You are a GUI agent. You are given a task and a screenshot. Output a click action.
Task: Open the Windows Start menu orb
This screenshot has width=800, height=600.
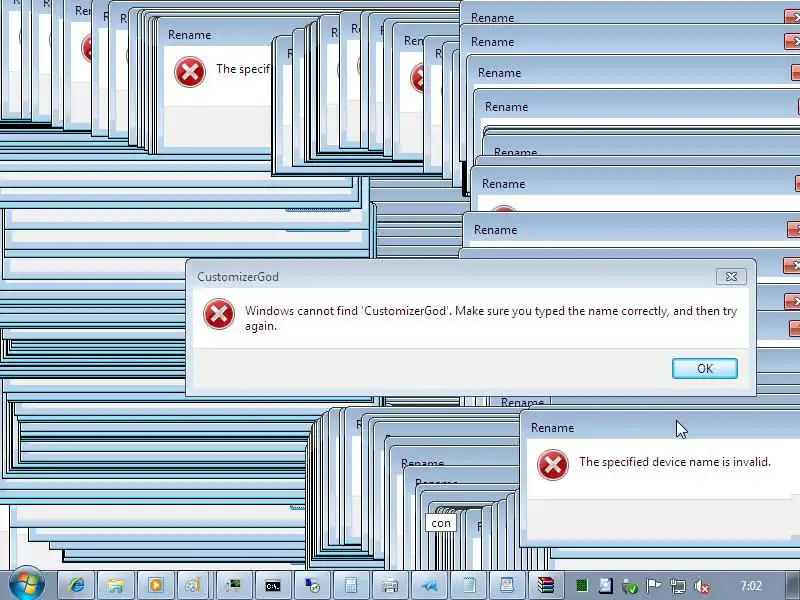[25, 584]
